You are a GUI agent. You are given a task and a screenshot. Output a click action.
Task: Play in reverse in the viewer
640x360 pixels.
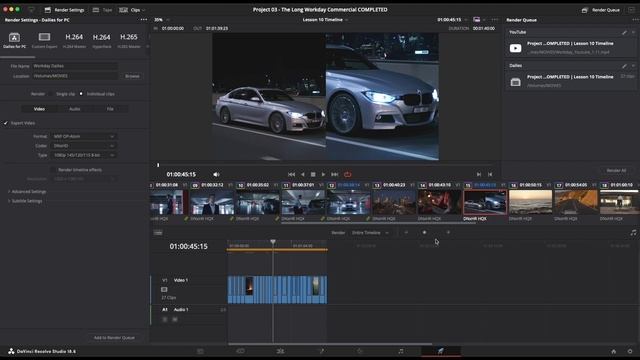coord(302,174)
